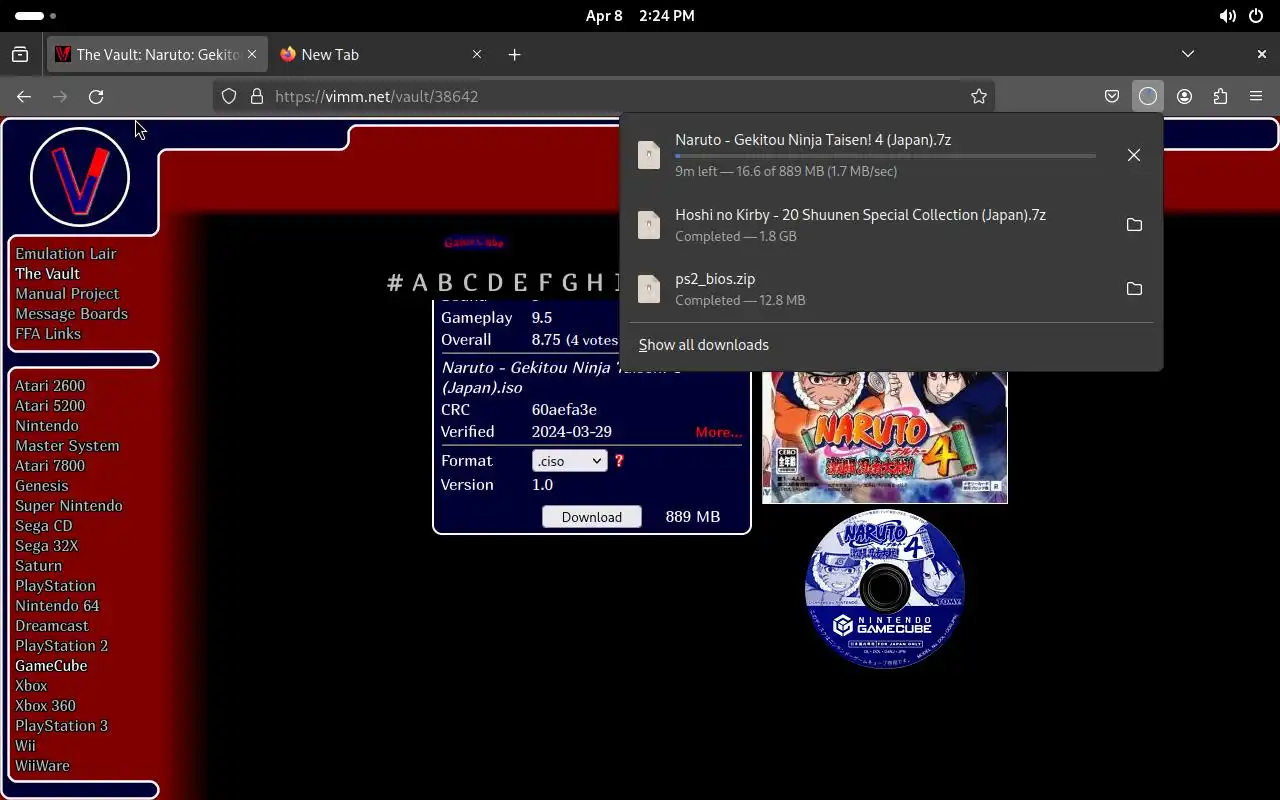Bookmark this page with the star icon
The image size is (1280, 800).
(x=979, y=96)
